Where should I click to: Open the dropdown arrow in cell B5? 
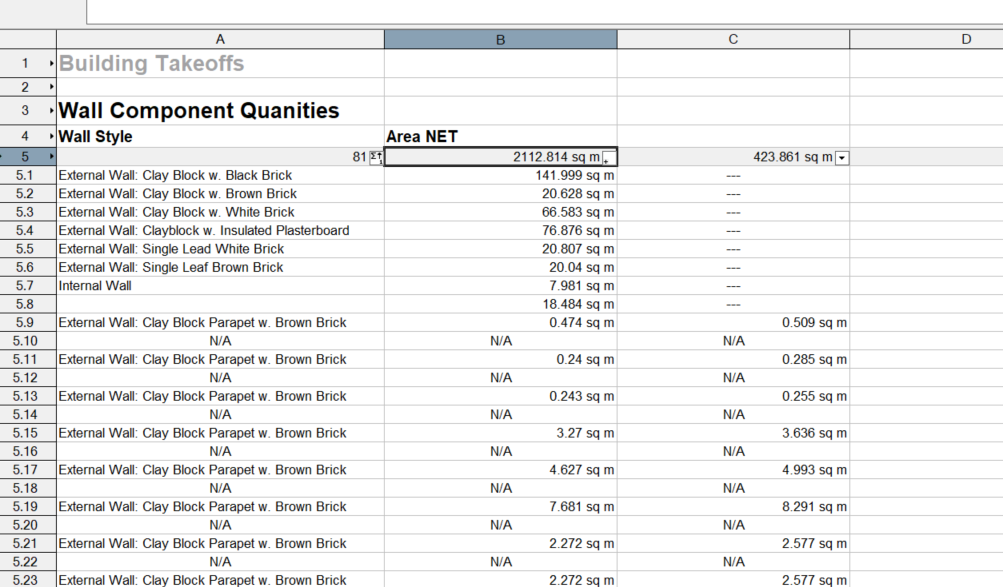point(609,158)
